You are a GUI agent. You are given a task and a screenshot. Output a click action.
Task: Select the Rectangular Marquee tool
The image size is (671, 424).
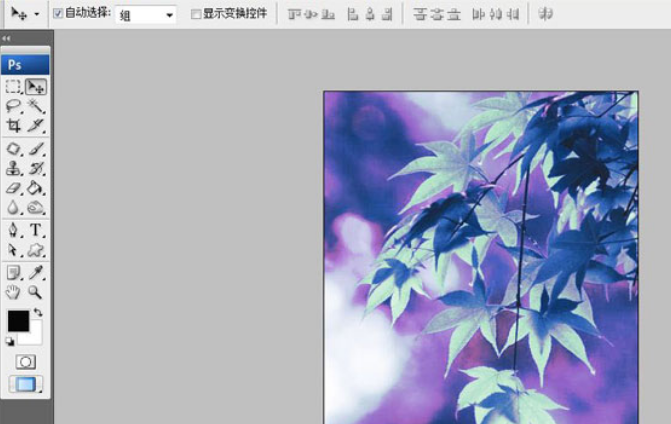(13, 86)
